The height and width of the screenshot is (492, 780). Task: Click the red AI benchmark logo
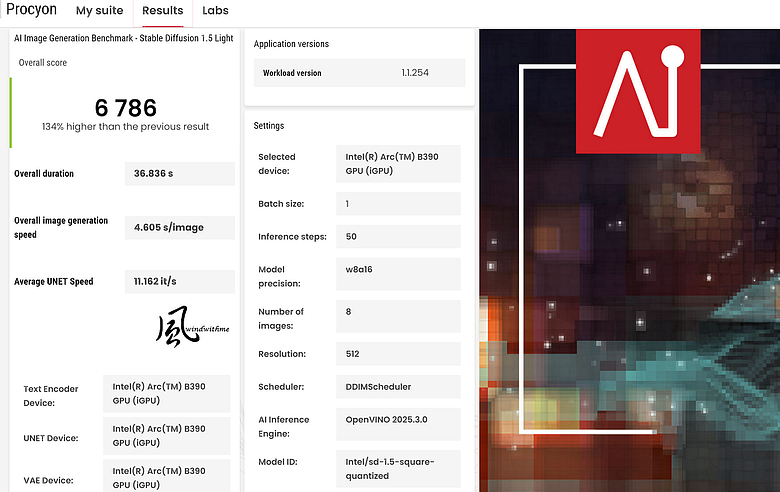coord(638,91)
